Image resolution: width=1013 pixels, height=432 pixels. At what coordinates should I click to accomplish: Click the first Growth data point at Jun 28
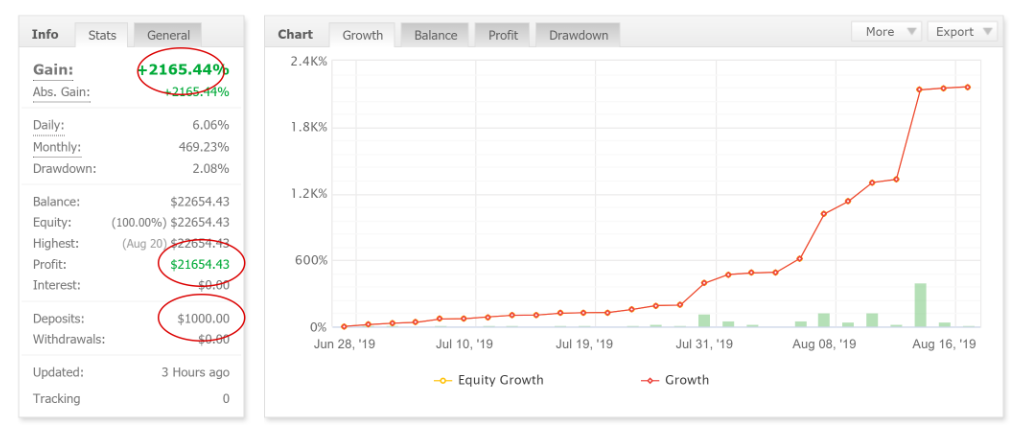344,326
